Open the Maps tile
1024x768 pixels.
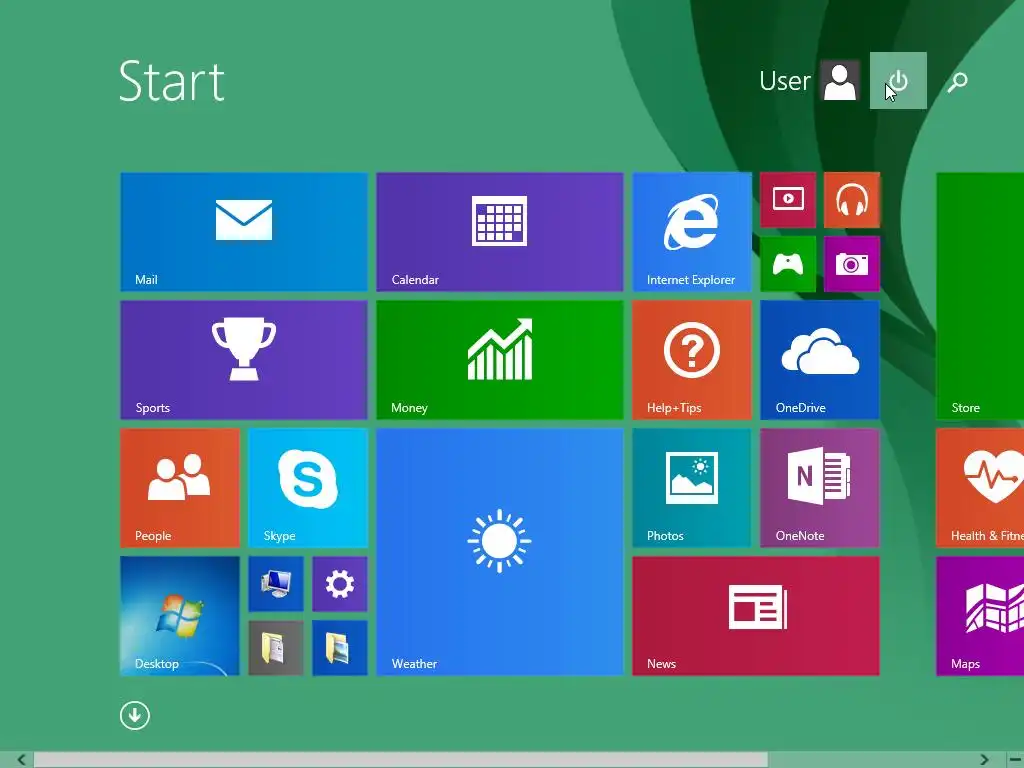(x=980, y=615)
